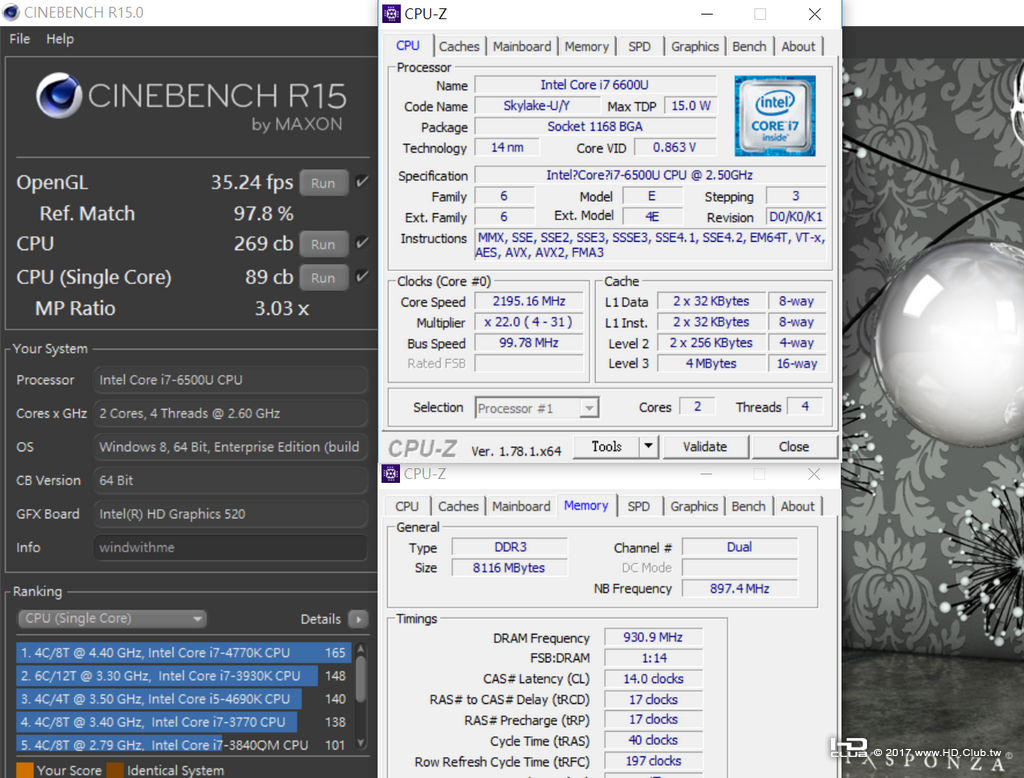Minimize the upper CPU-Z window
Screen dimensions: 1024x778
click(x=706, y=14)
